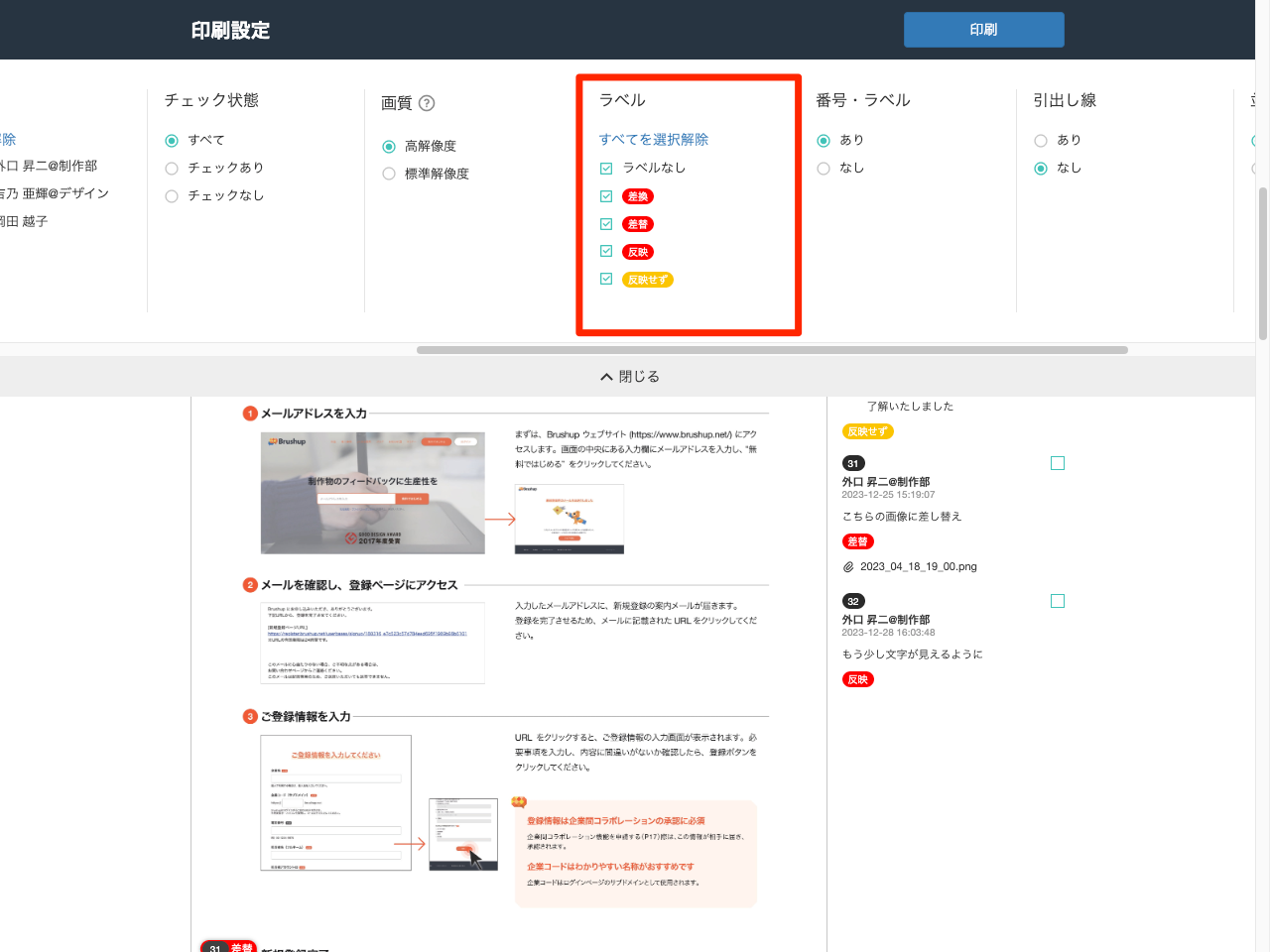This screenshot has width=1270, height=952.
Task: Click the step 1 orange number marker
Action: [x=250, y=414]
